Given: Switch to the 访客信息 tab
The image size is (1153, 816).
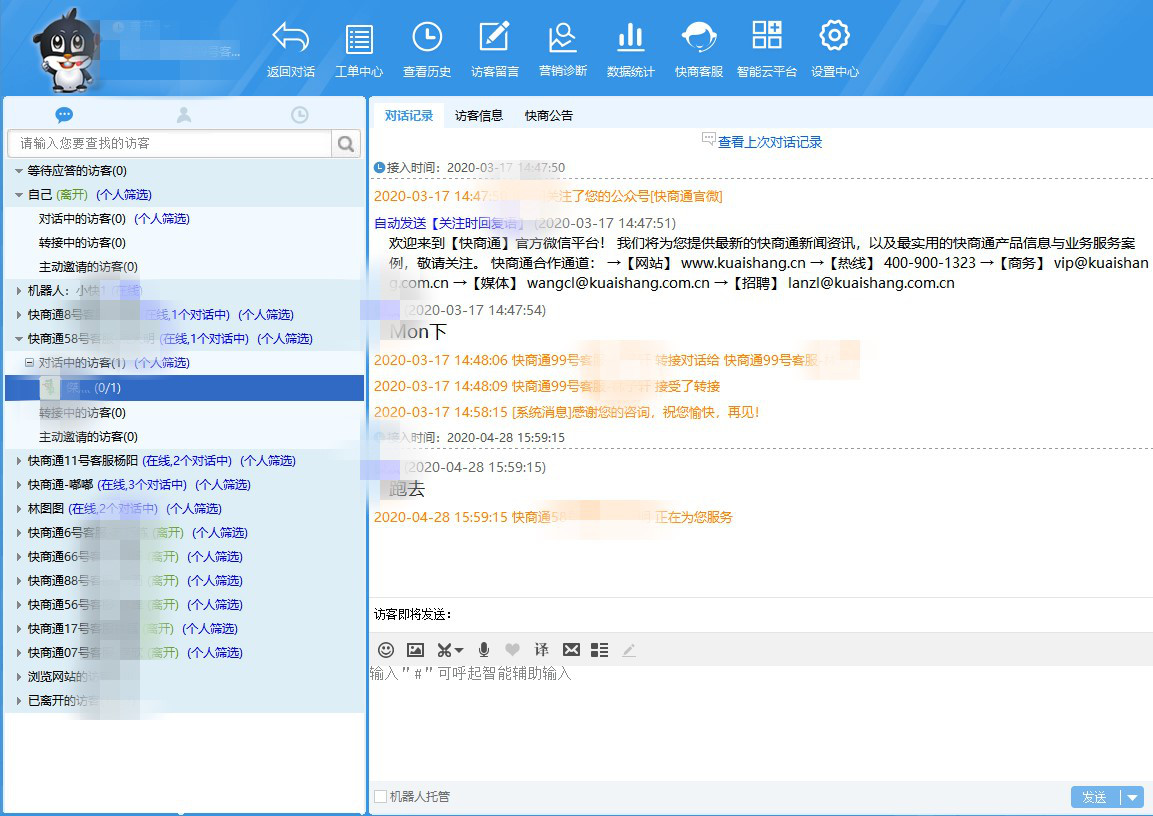Looking at the screenshot, I should (479, 115).
